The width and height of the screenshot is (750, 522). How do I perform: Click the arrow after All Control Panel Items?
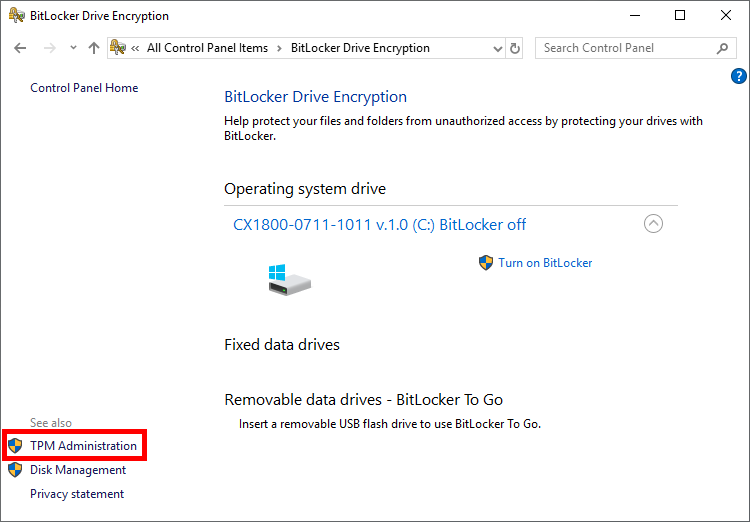(279, 48)
